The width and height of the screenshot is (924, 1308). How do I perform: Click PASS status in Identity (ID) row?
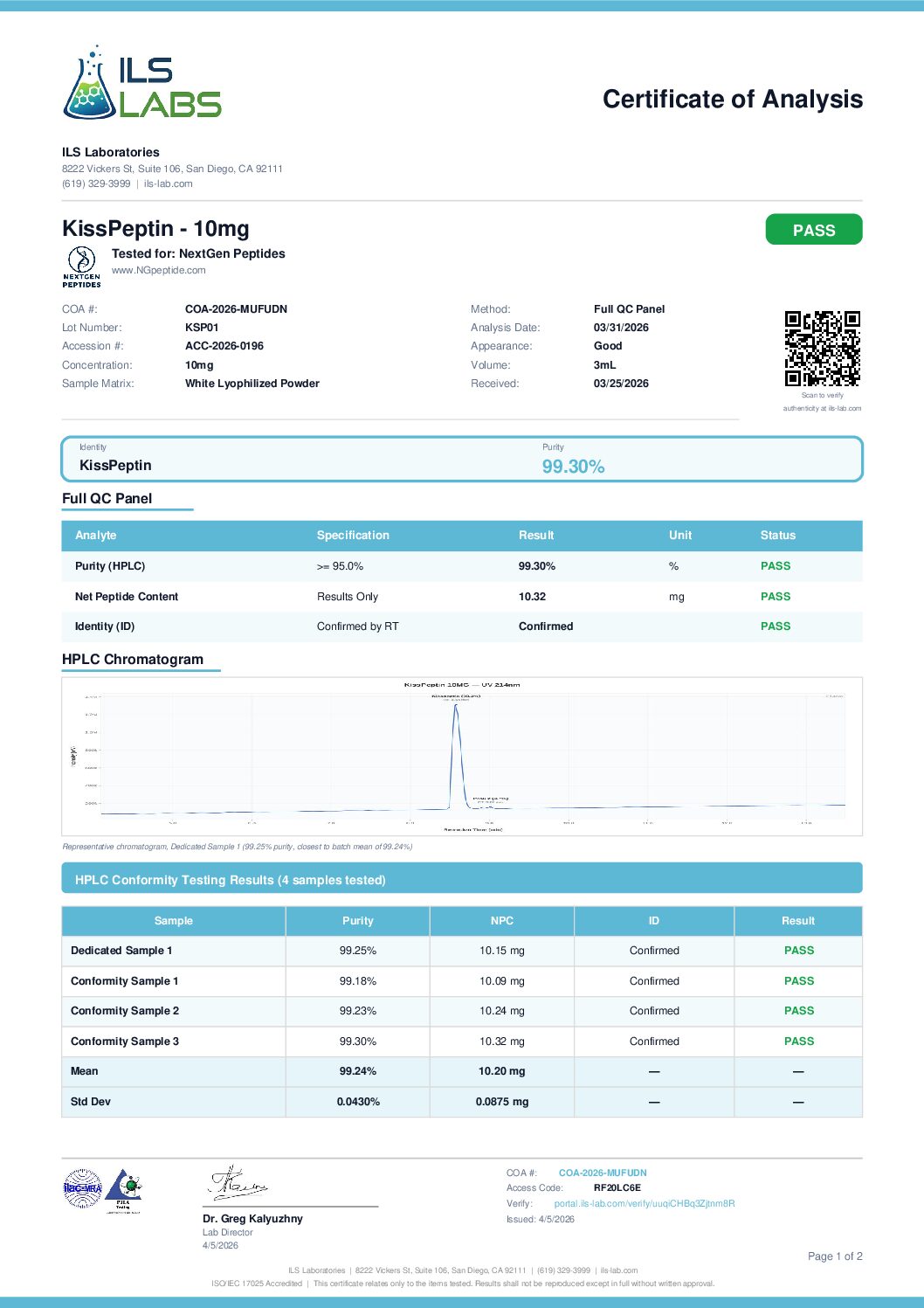[x=776, y=626]
